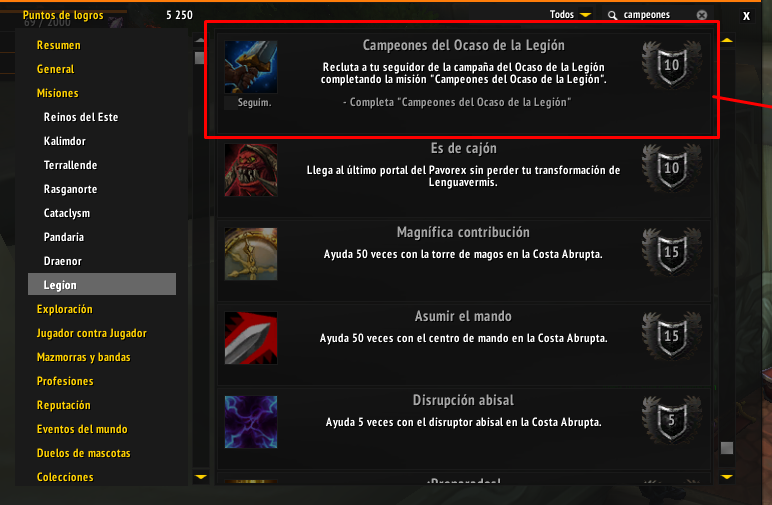Click the red blade icon of Asumir el mando

251,338
